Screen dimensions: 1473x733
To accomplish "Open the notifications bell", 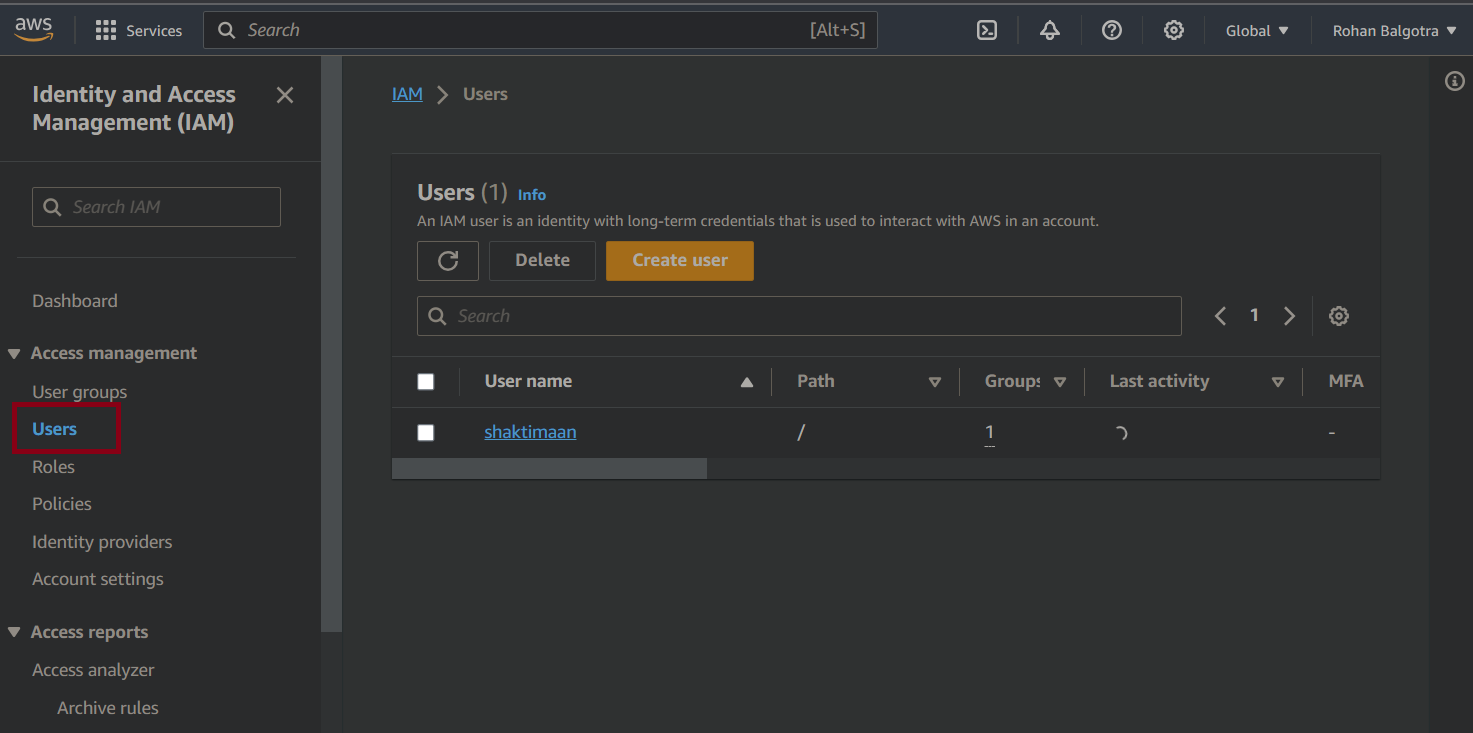I will pyautogui.click(x=1049, y=31).
